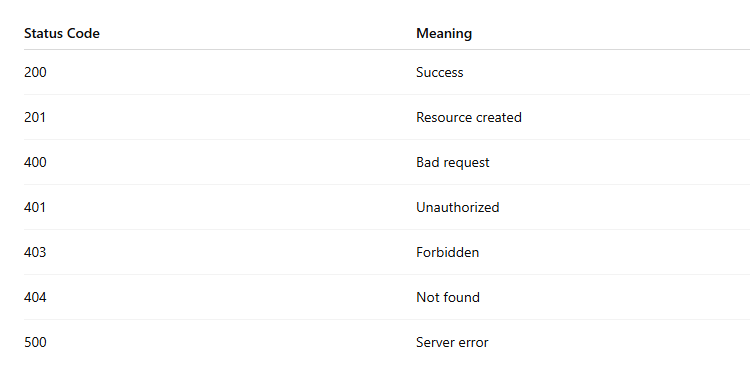The image size is (750, 375).
Task: Select the Bad request cell
Action: [453, 162]
